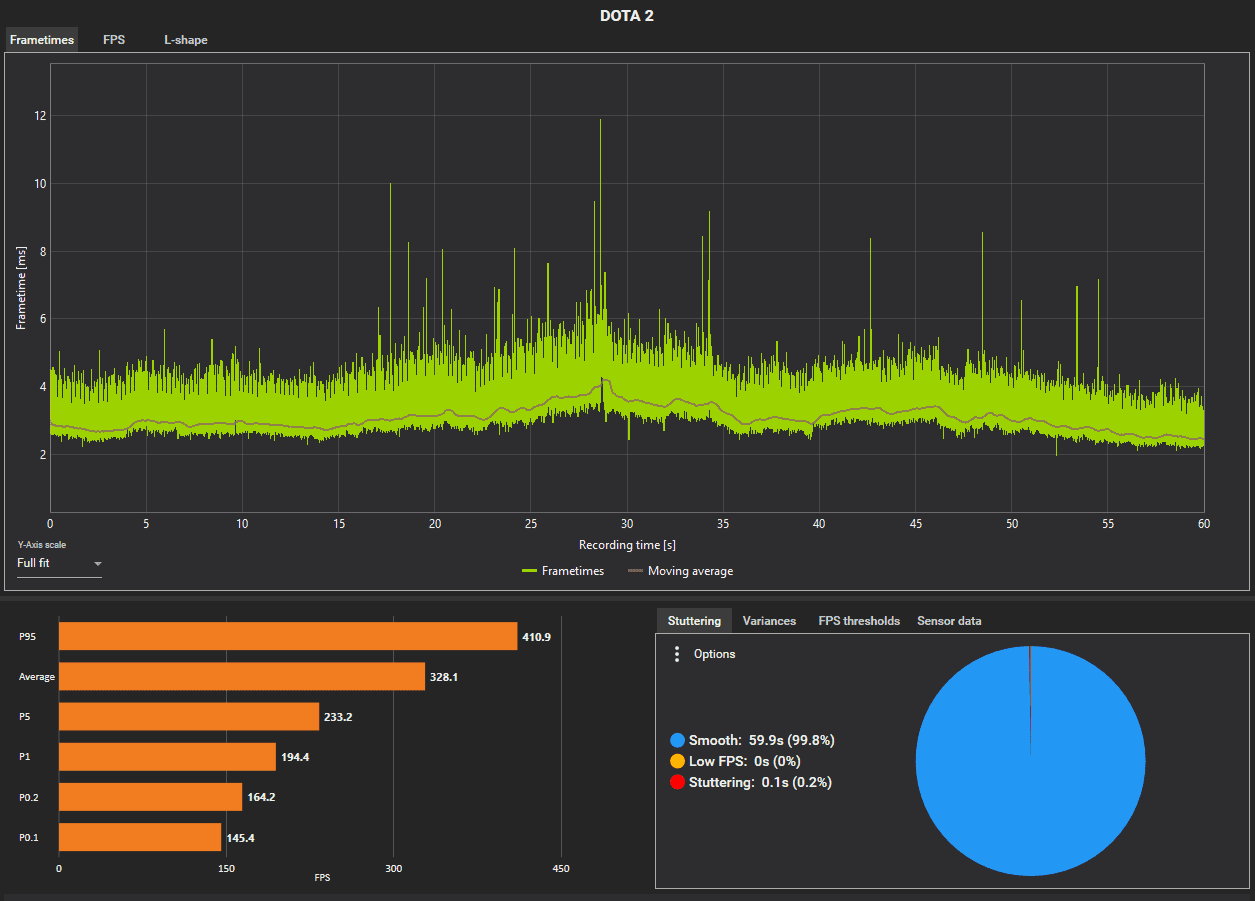The image size is (1255, 901).
Task: Select the 410.9 value label
Action: (x=537, y=637)
